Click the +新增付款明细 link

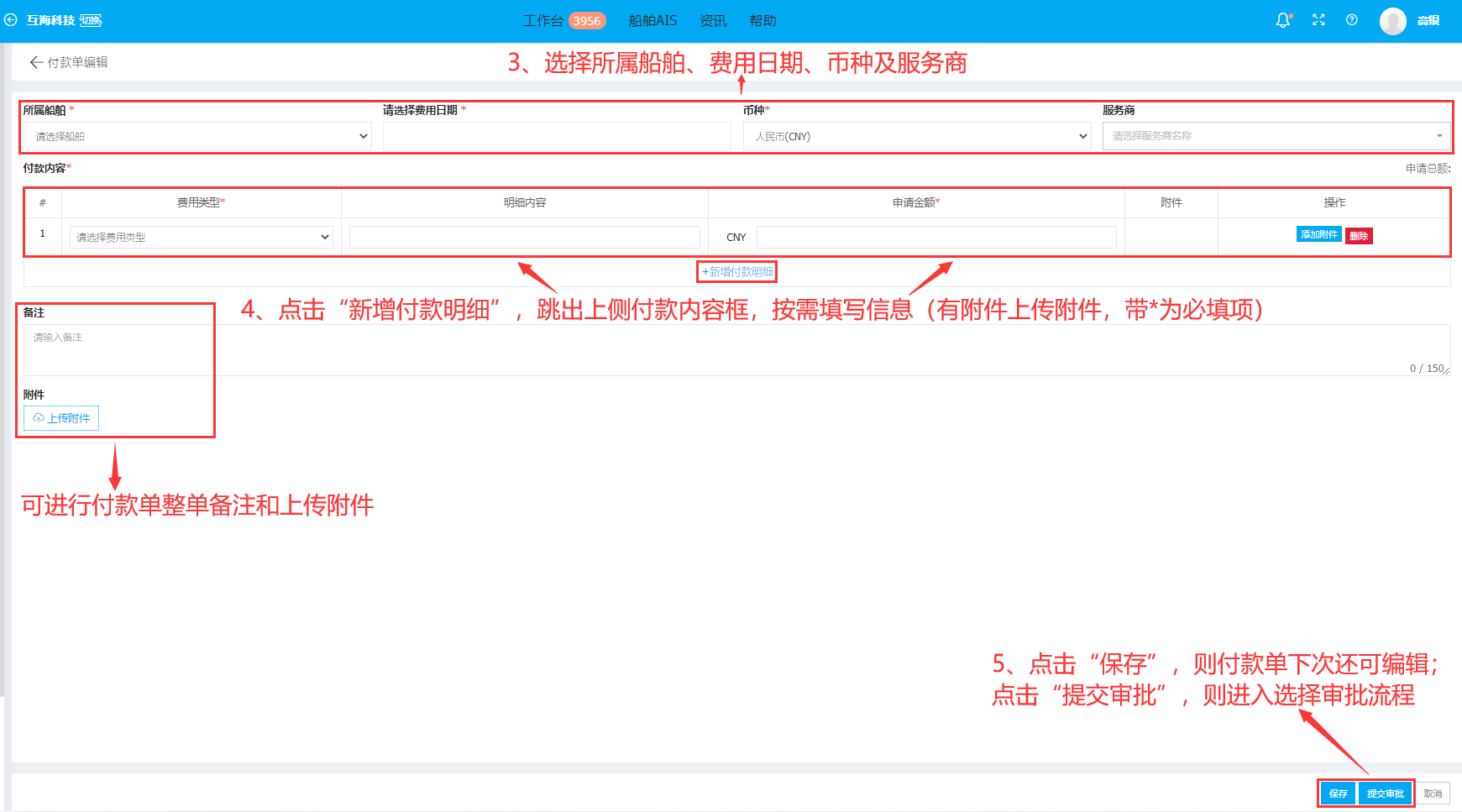[x=737, y=272]
